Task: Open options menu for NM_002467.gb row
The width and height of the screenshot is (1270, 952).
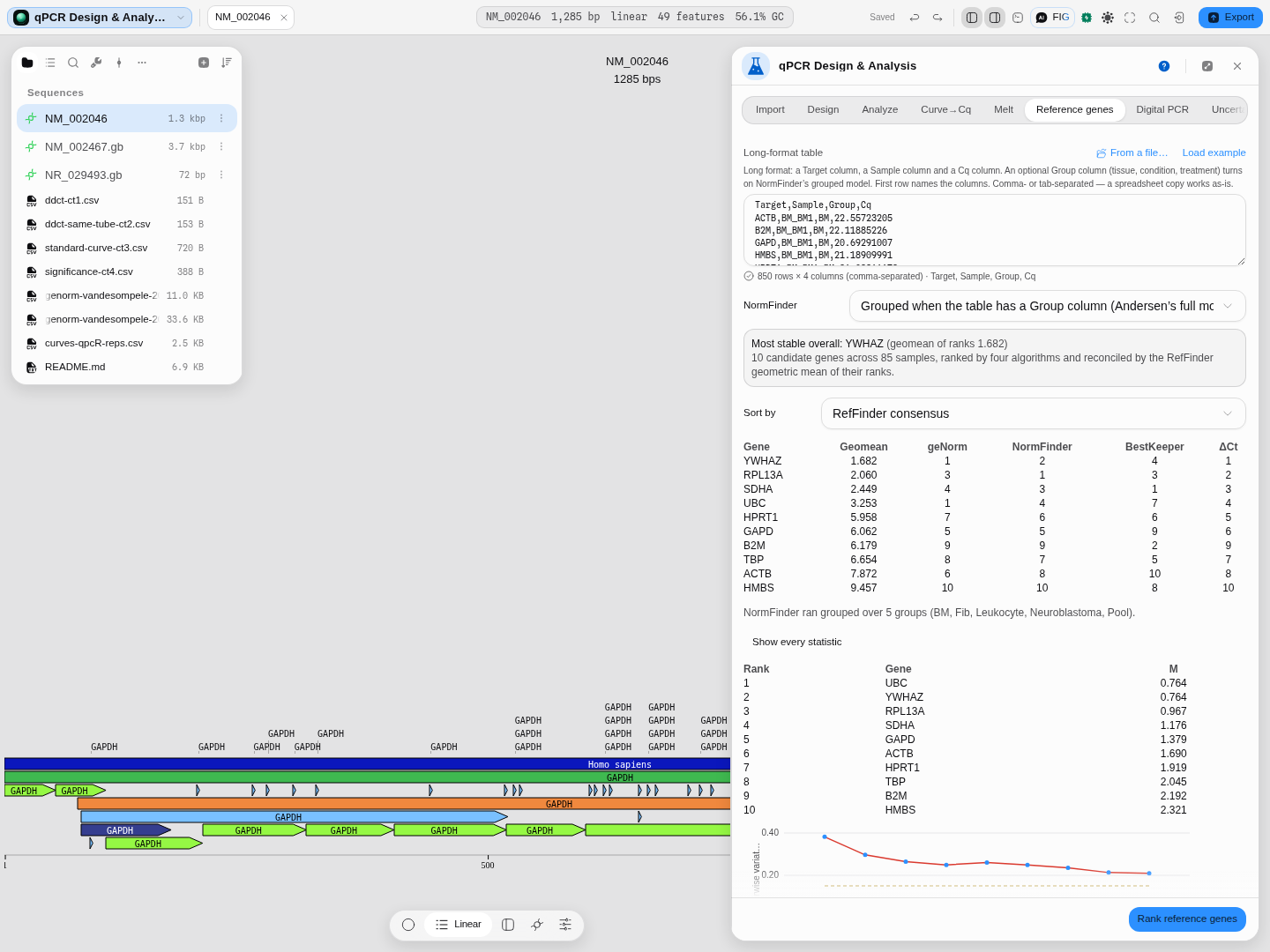Action: (x=221, y=146)
